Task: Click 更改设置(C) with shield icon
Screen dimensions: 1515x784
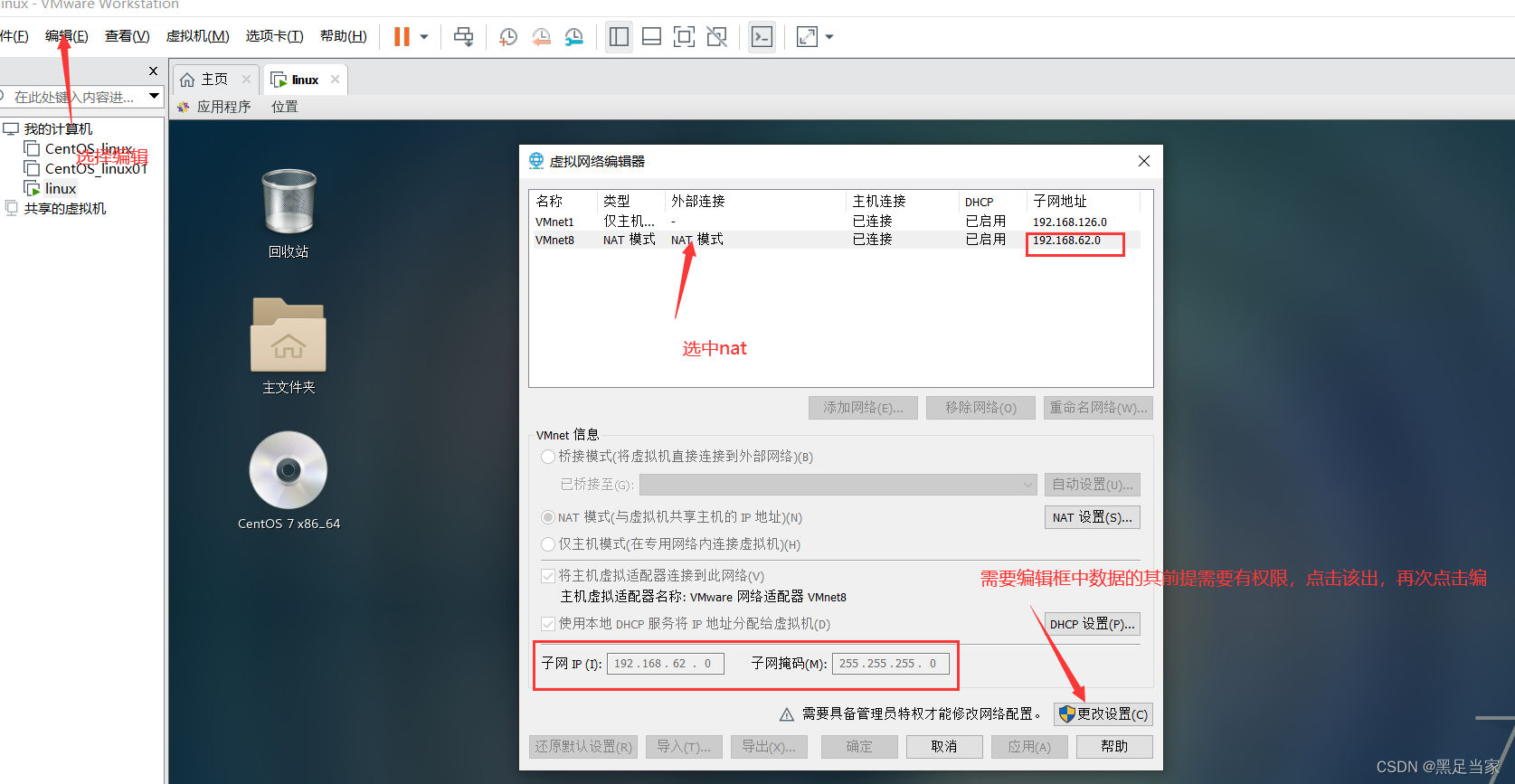Action: tap(1103, 714)
